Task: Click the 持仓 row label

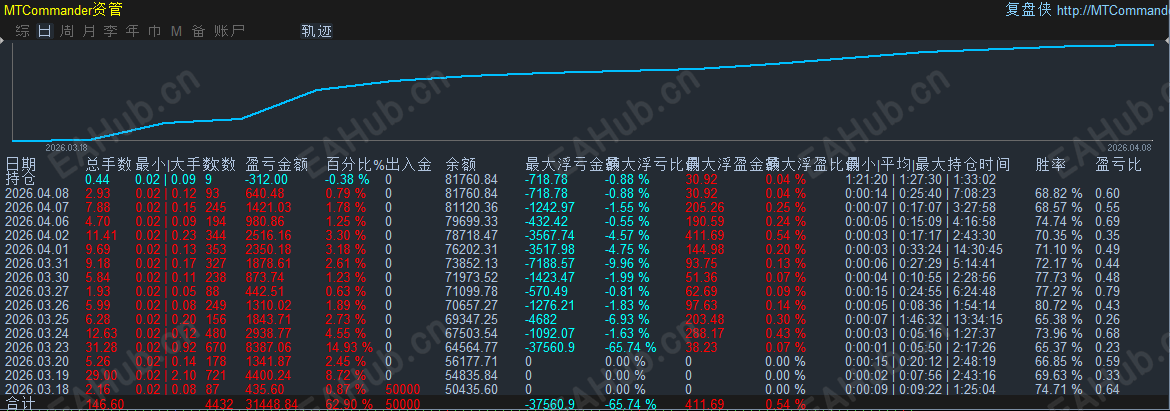Action: tap(20, 179)
